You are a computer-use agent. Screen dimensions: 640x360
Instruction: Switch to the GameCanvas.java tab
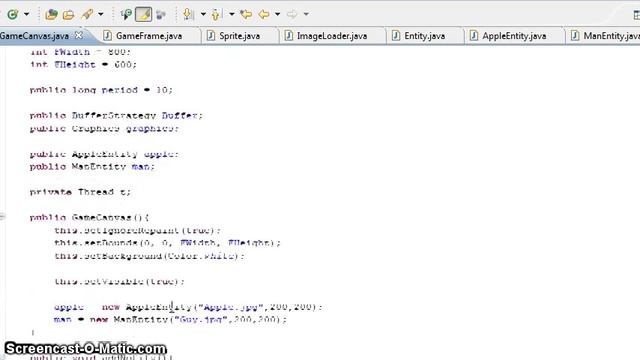tap(35, 36)
